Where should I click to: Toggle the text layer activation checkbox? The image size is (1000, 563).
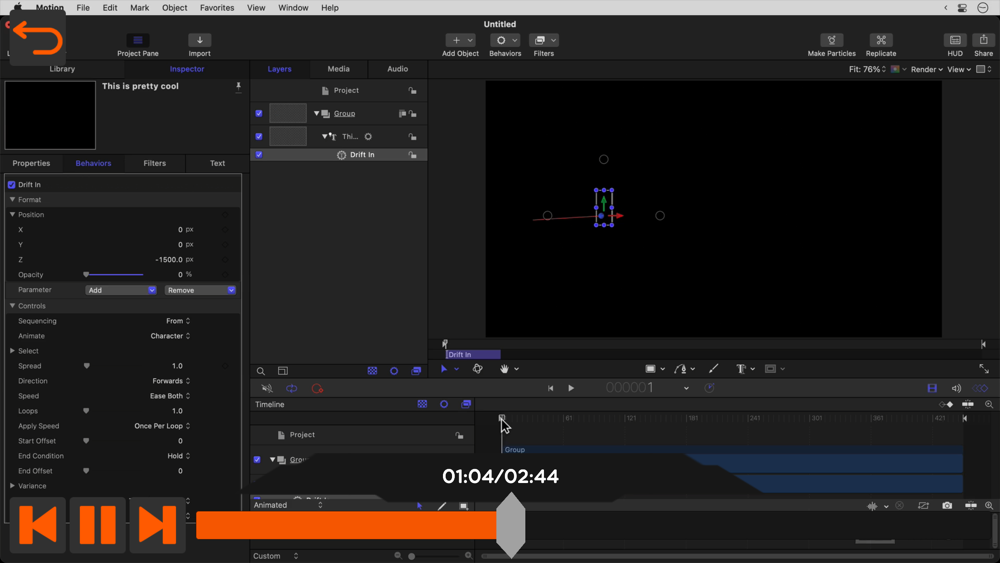click(259, 136)
